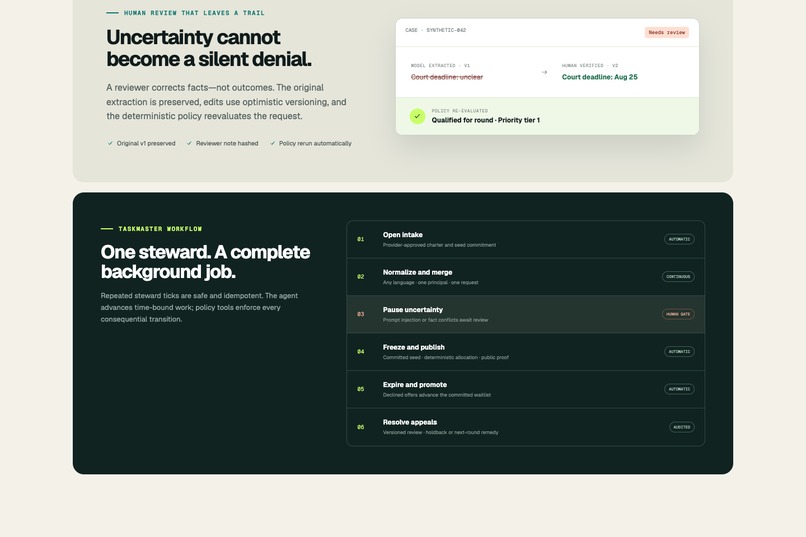Click the AUDITED badge on Resolve appeals

point(682,427)
